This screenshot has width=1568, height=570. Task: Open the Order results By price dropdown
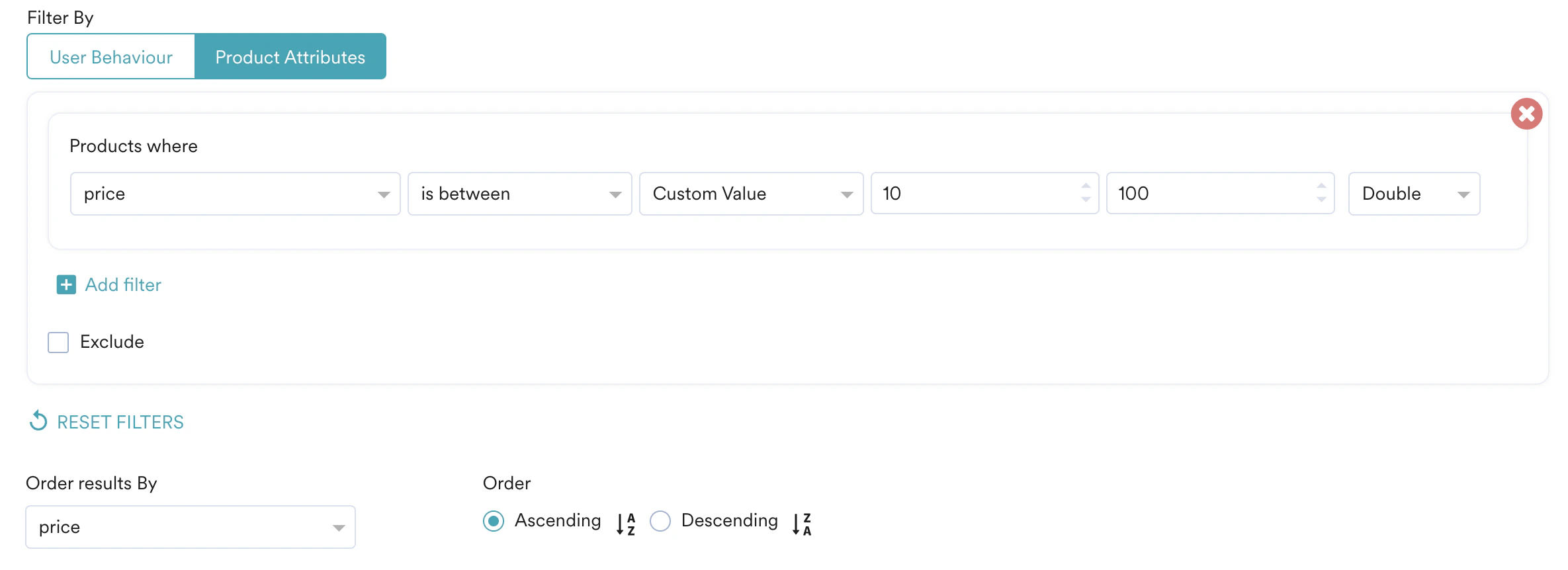click(191, 527)
